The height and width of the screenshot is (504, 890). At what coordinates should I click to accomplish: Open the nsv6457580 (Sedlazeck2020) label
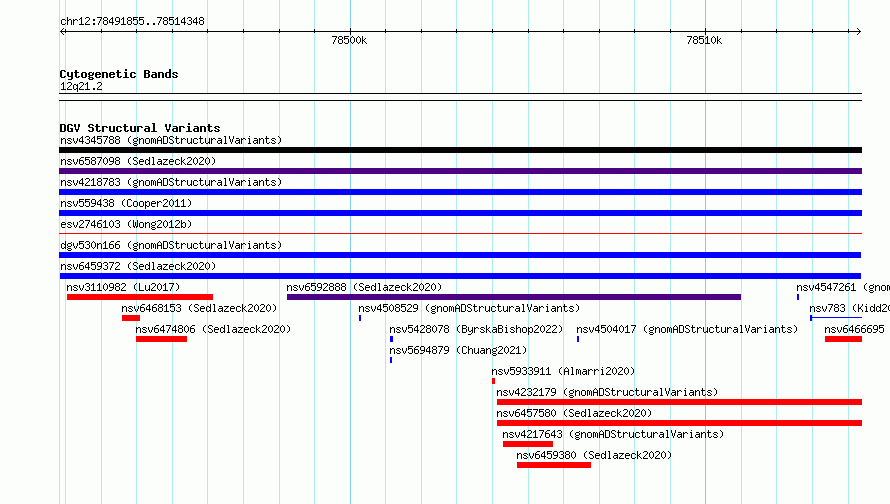coord(574,413)
